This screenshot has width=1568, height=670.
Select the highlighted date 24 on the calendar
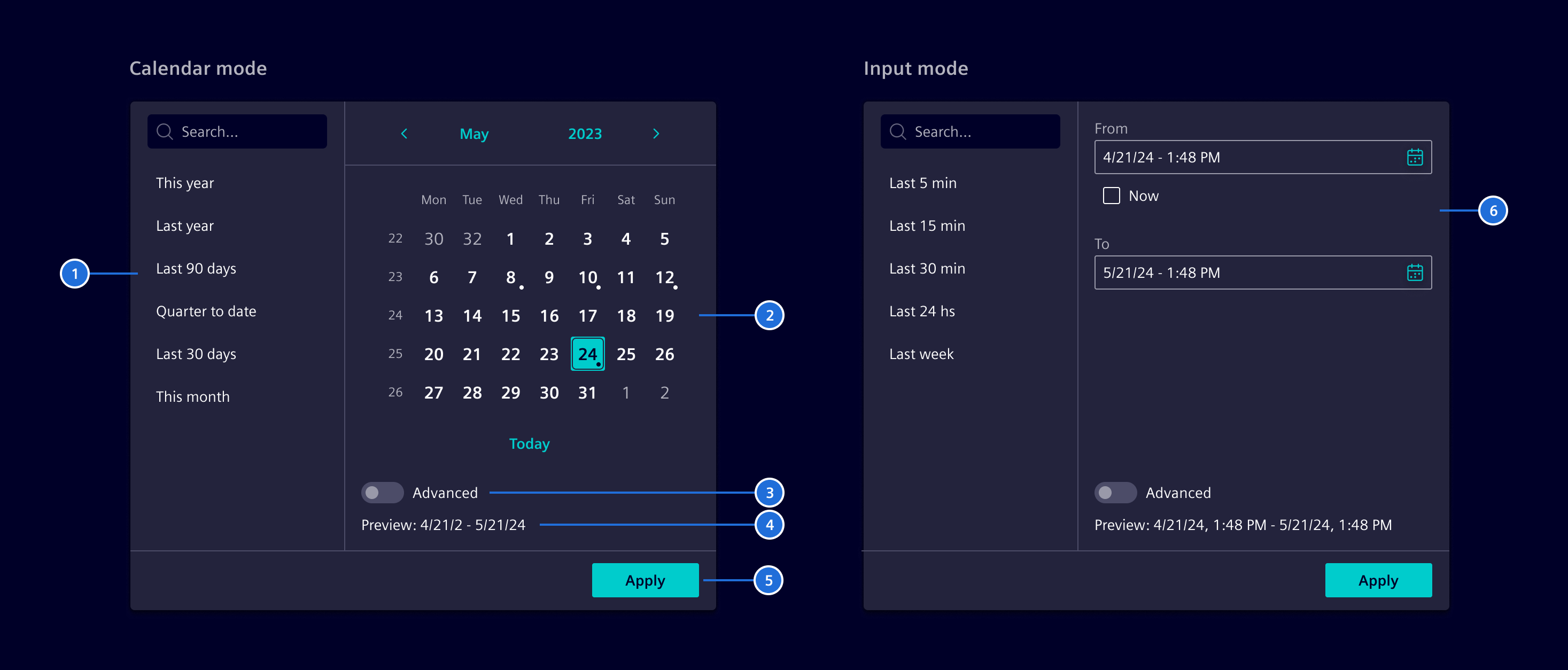click(x=587, y=354)
